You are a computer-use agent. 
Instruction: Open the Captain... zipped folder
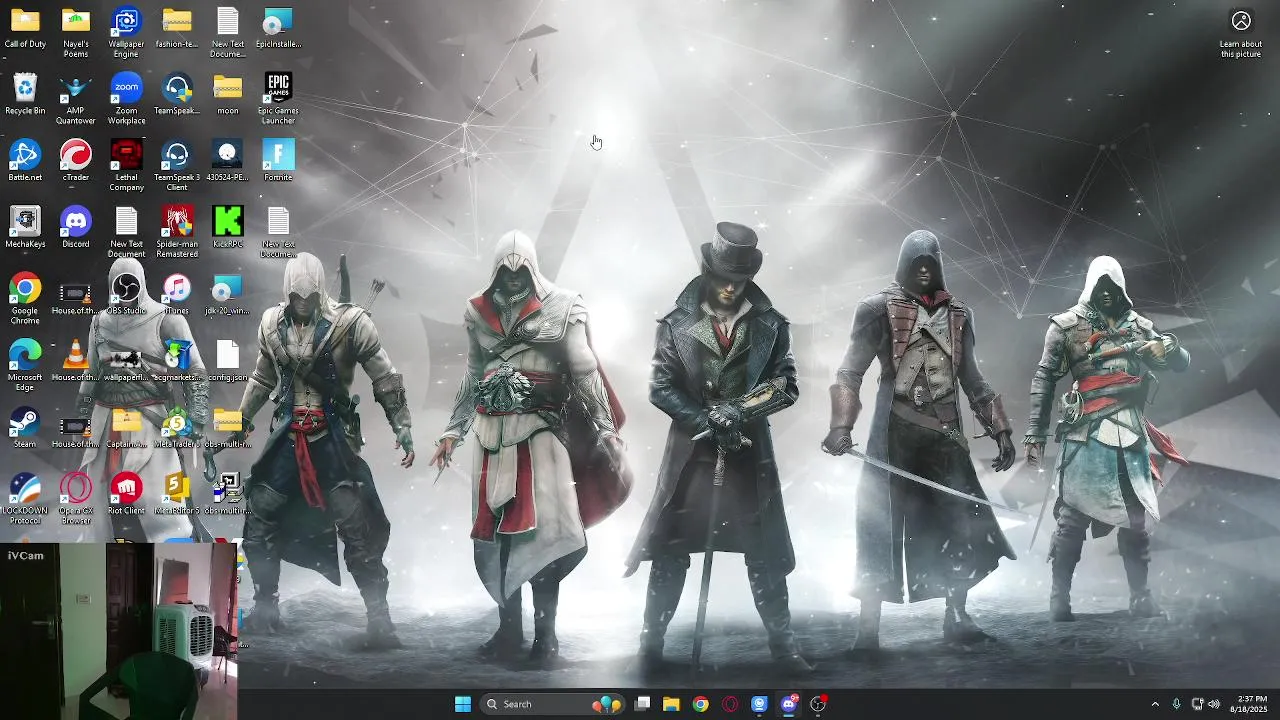[x=126, y=428]
